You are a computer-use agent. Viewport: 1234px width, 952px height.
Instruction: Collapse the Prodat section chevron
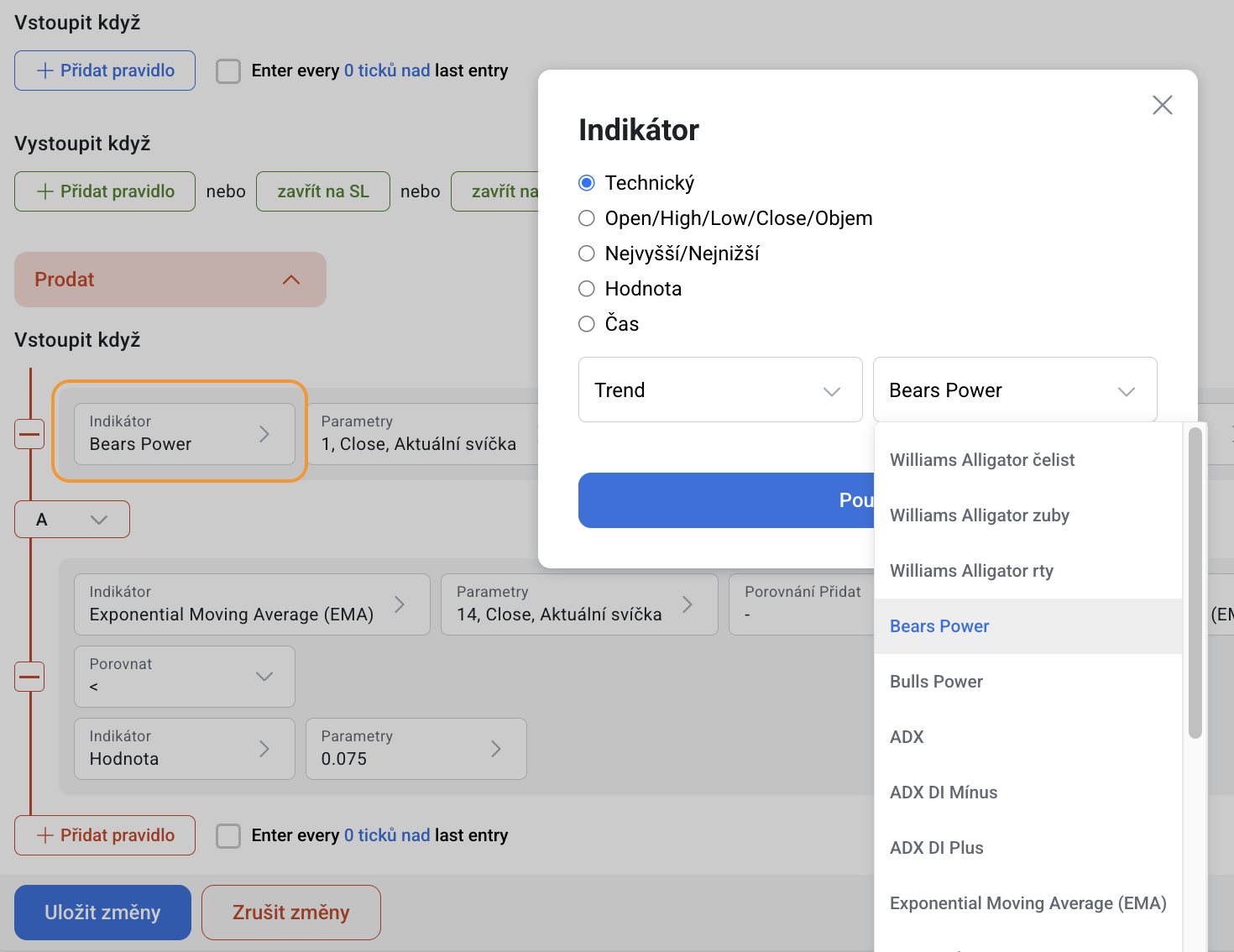pos(291,280)
